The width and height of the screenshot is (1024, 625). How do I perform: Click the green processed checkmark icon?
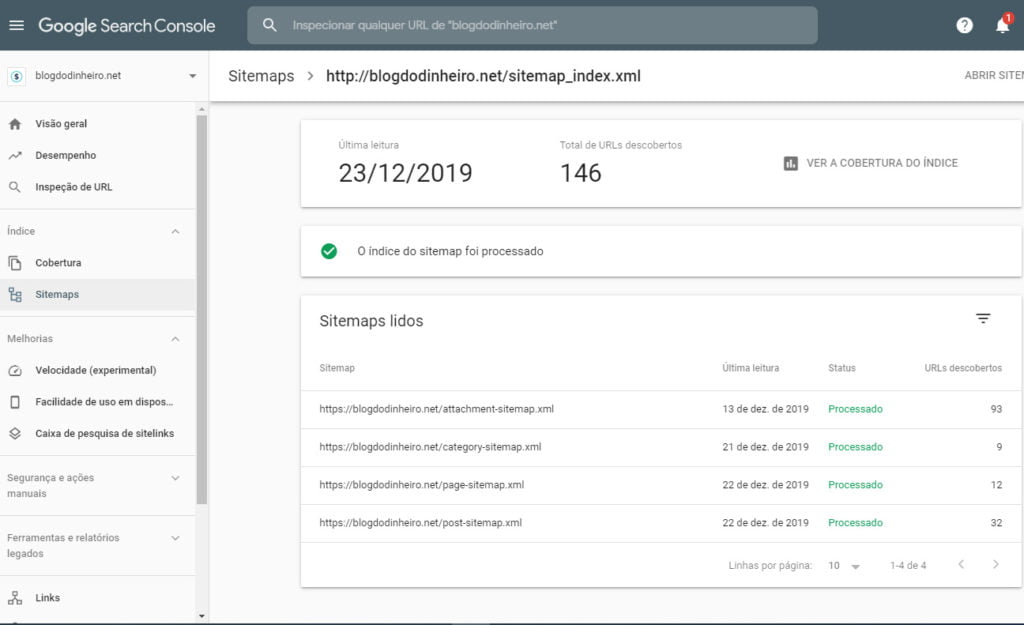point(329,251)
